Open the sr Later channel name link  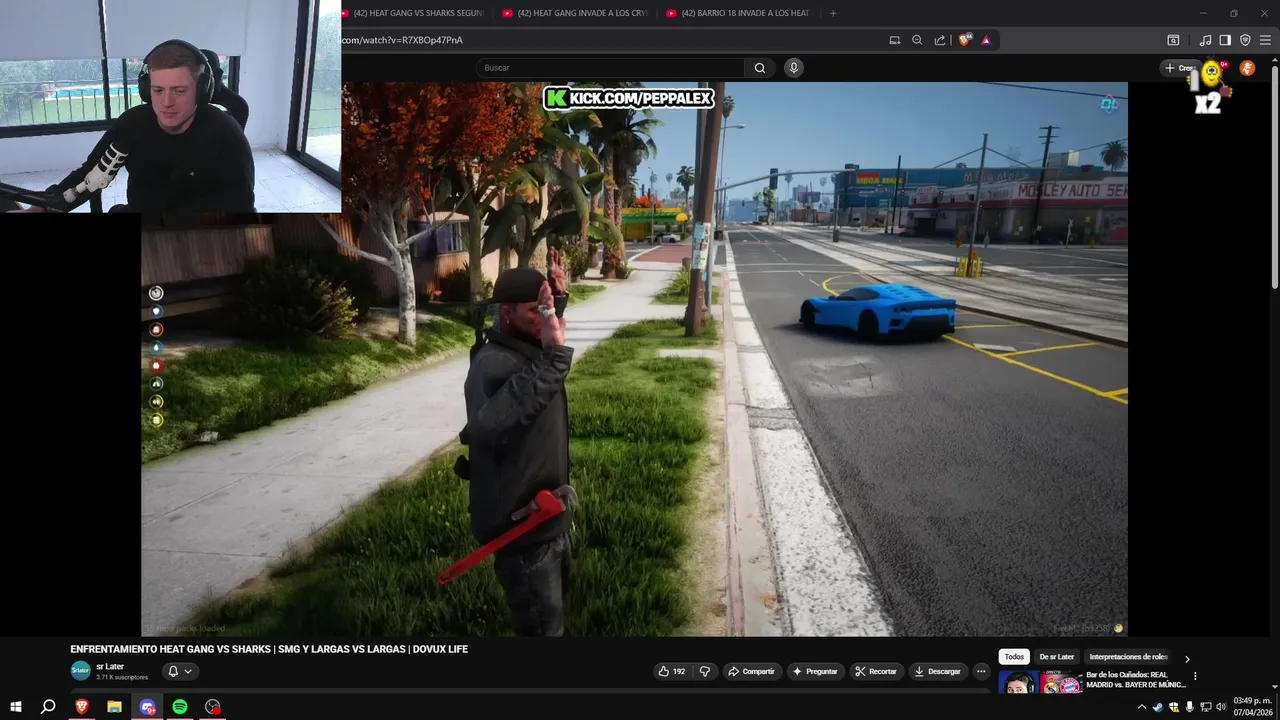pos(110,666)
